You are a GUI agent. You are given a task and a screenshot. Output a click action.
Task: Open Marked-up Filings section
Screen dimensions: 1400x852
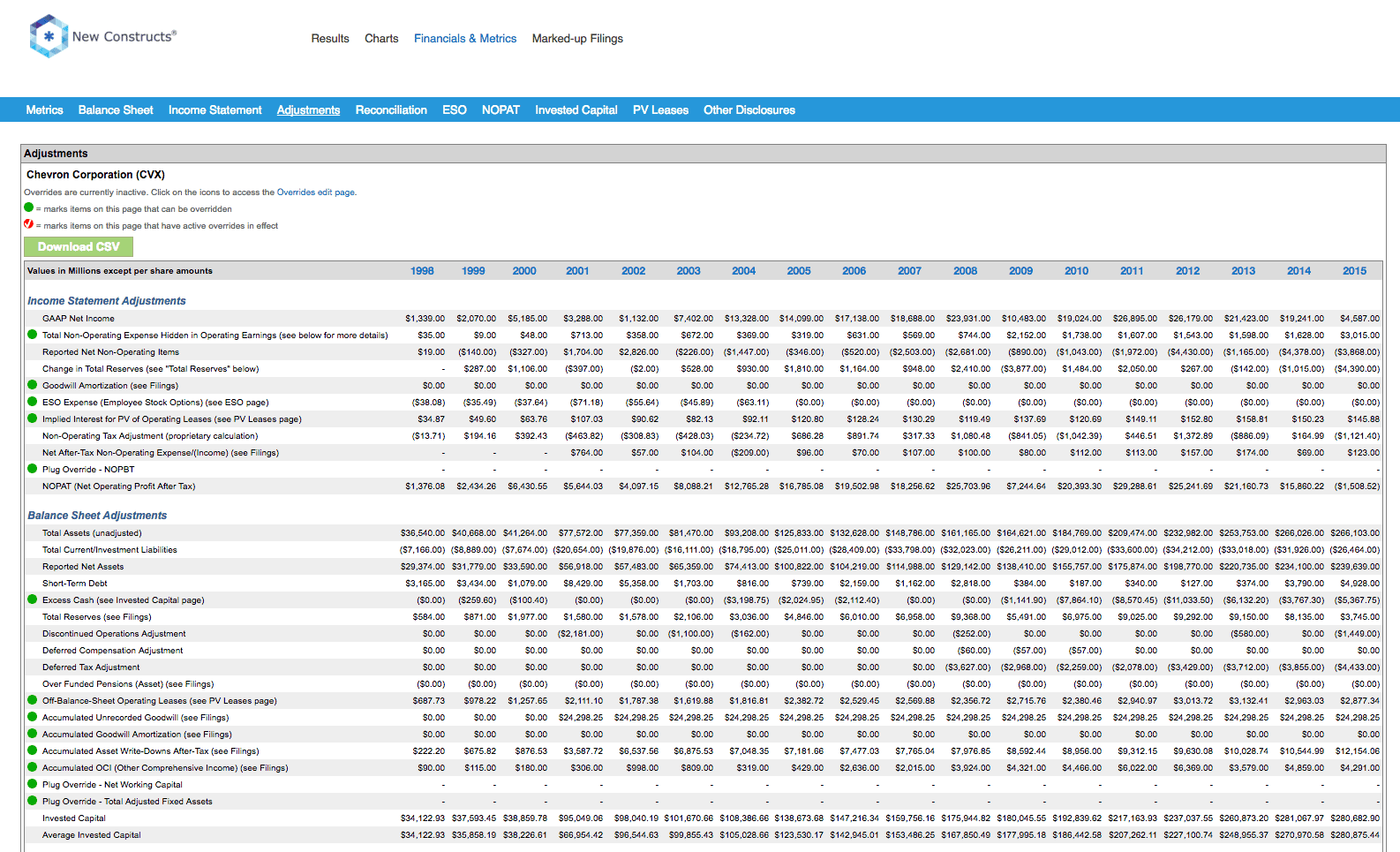tap(577, 39)
